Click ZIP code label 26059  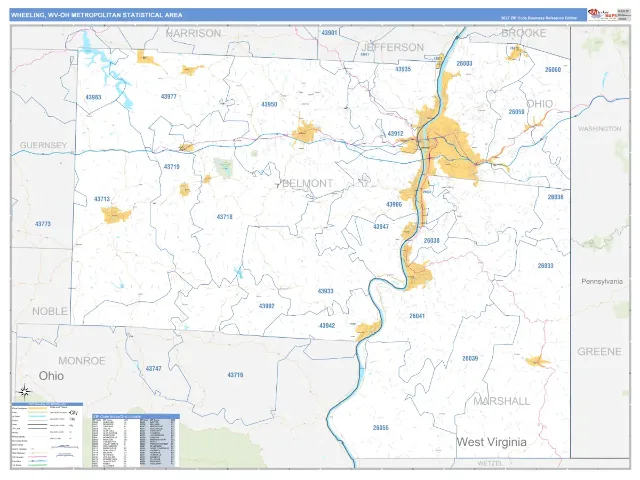click(x=516, y=112)
